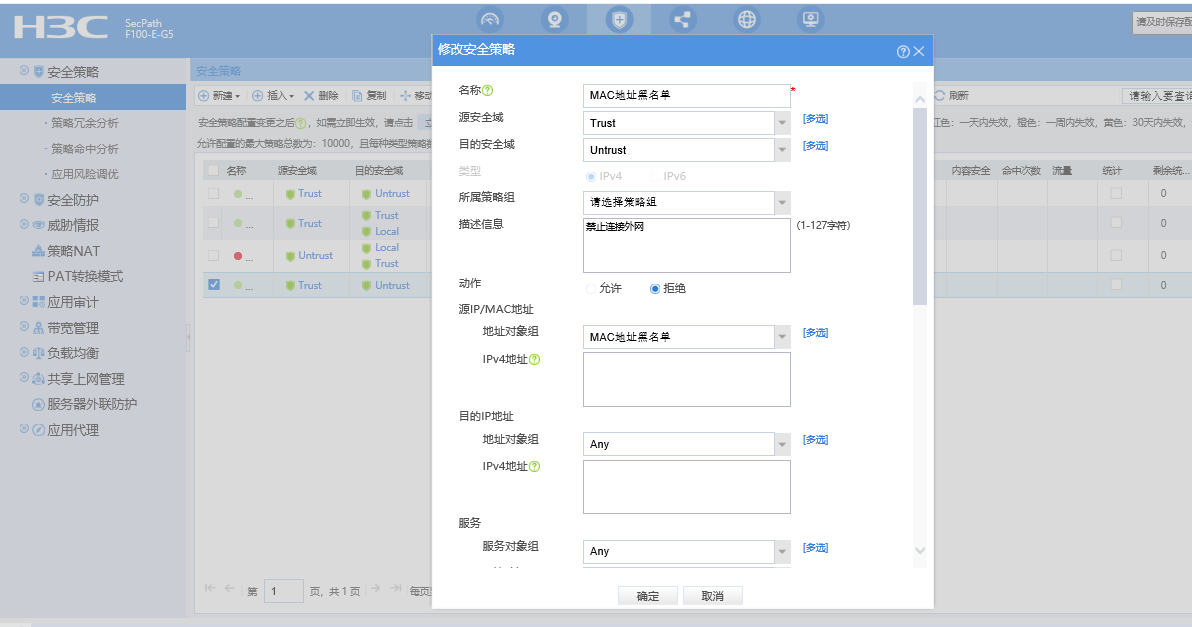Select the shield policy icon in top navigation
Screen dimensions: 1192x627
point(620,20)
